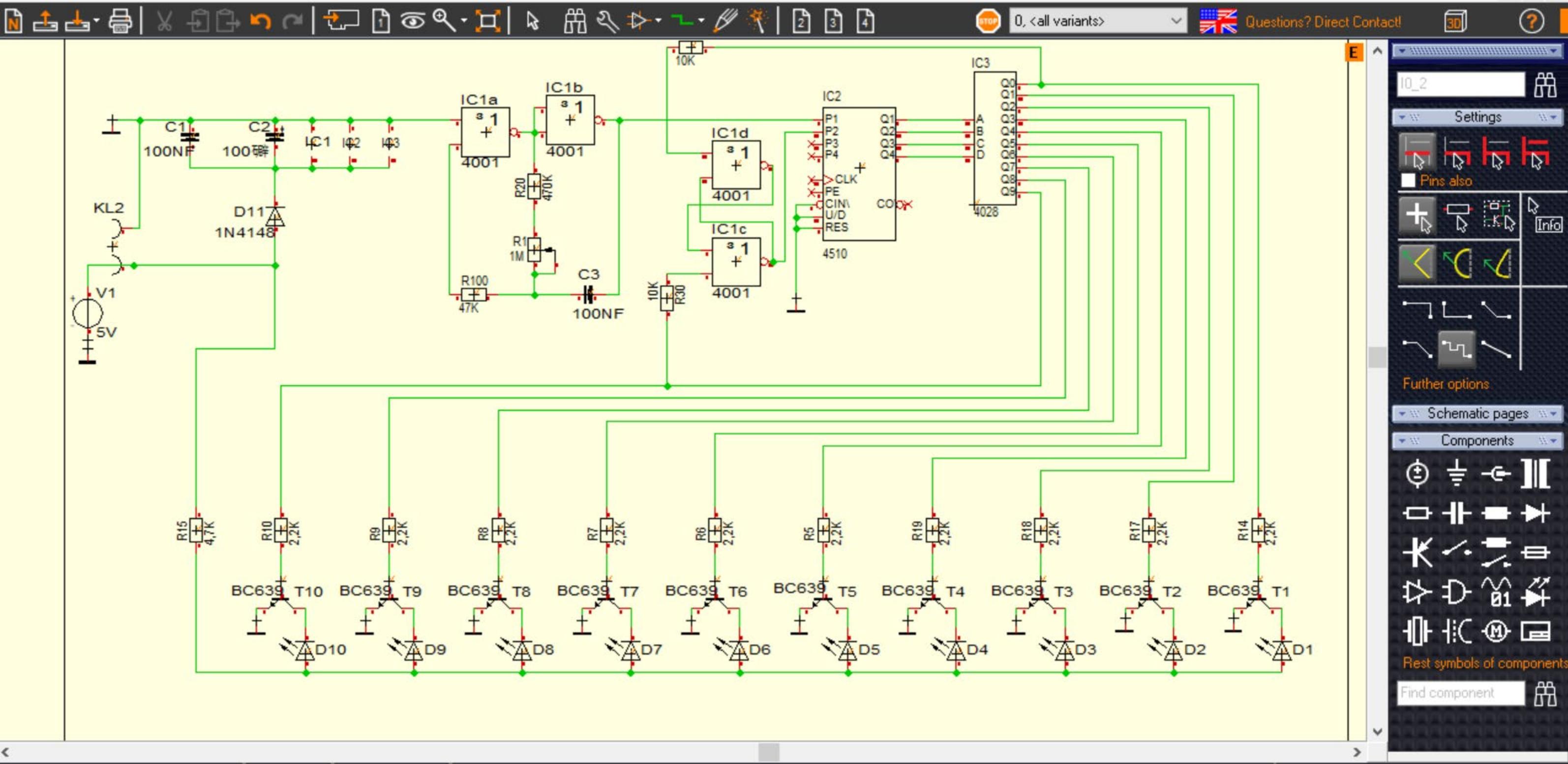The height and width of the screenshot is (764, 1568).
Task: Click the horizontal scrollbar thumb
Action: click(769, 752)
